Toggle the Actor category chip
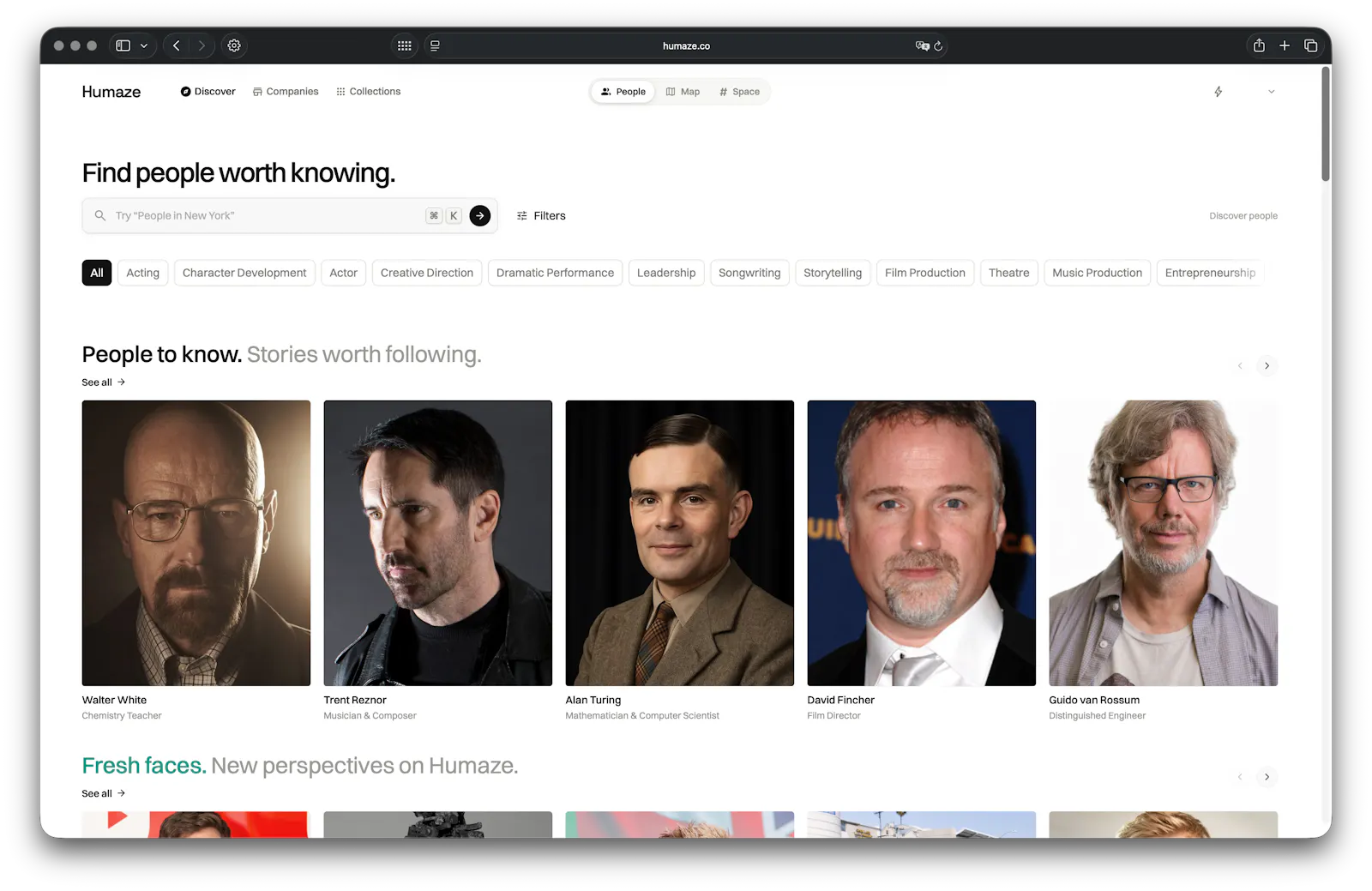1372x891 pixels. click(344, 273)
